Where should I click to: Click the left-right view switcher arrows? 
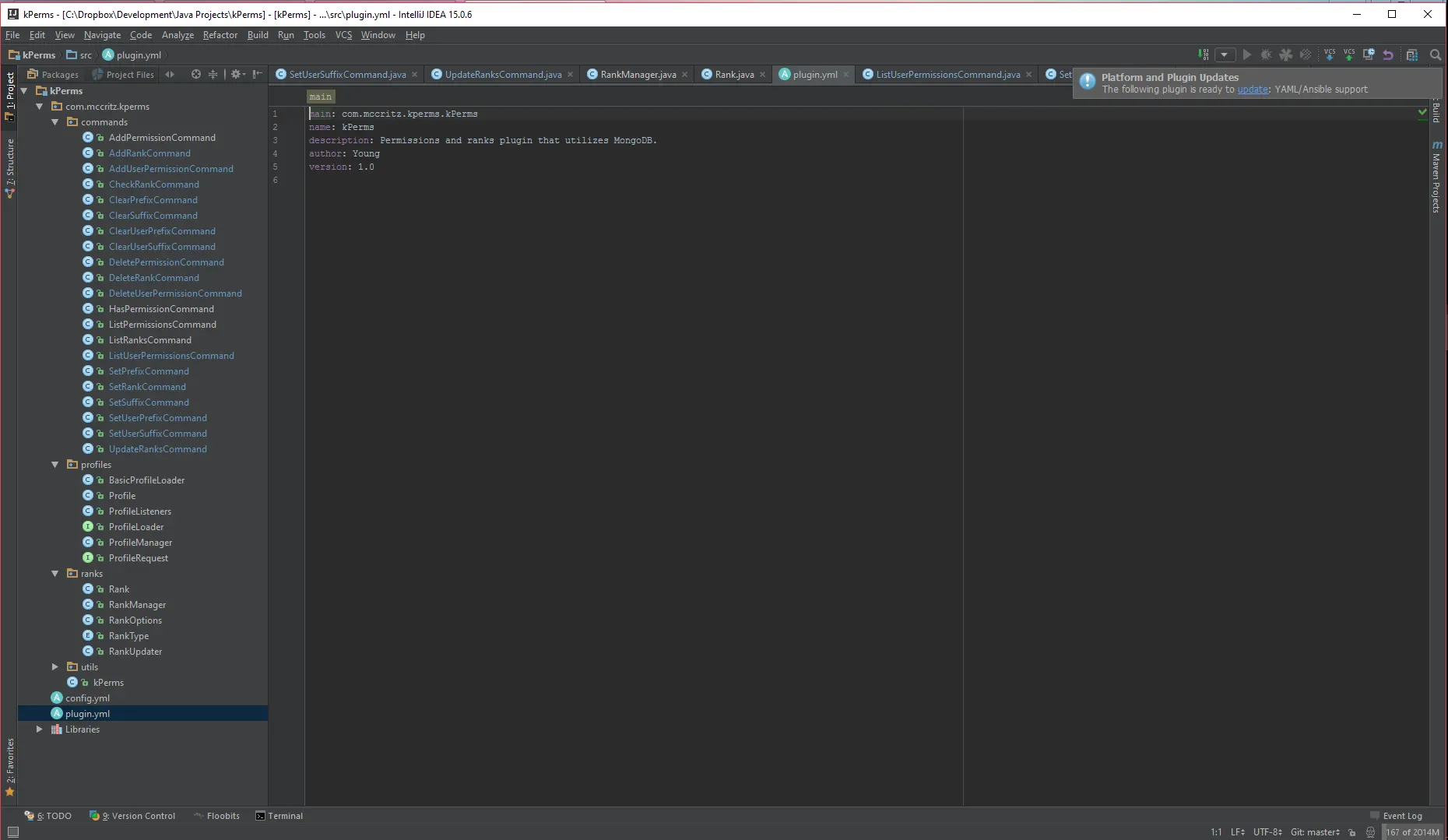coord(170,74)
